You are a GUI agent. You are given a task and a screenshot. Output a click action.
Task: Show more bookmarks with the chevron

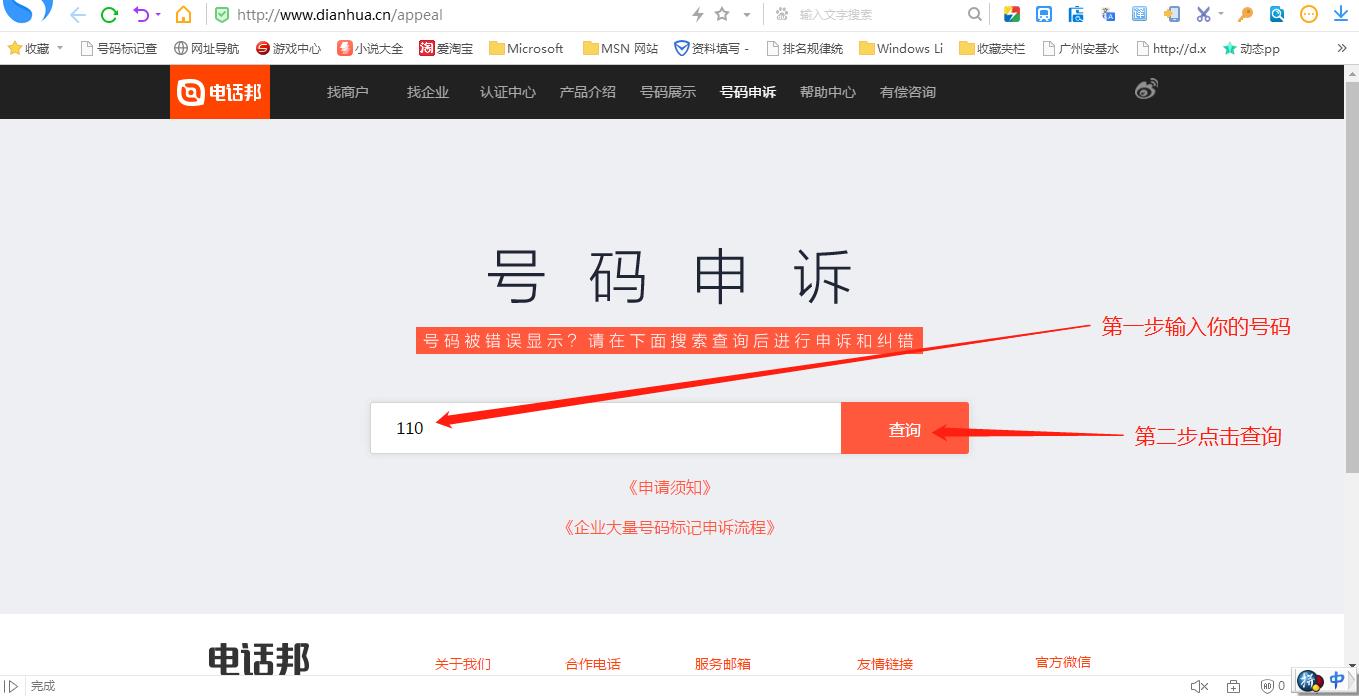pos(1342,48)
